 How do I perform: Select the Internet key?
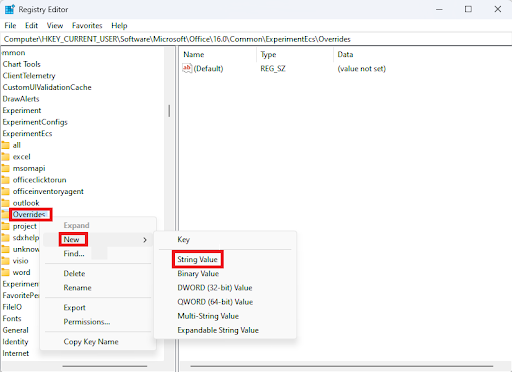point(16,353)
